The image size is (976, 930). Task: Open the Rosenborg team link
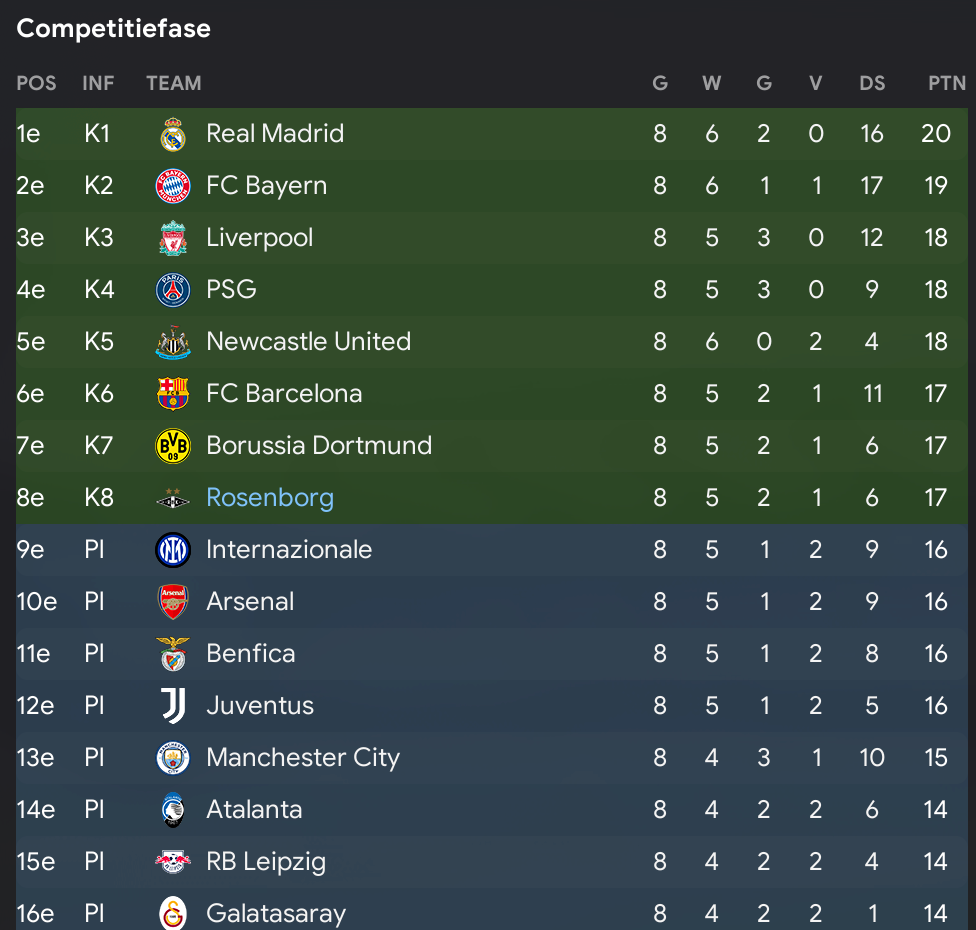click(x=270, y=497)
